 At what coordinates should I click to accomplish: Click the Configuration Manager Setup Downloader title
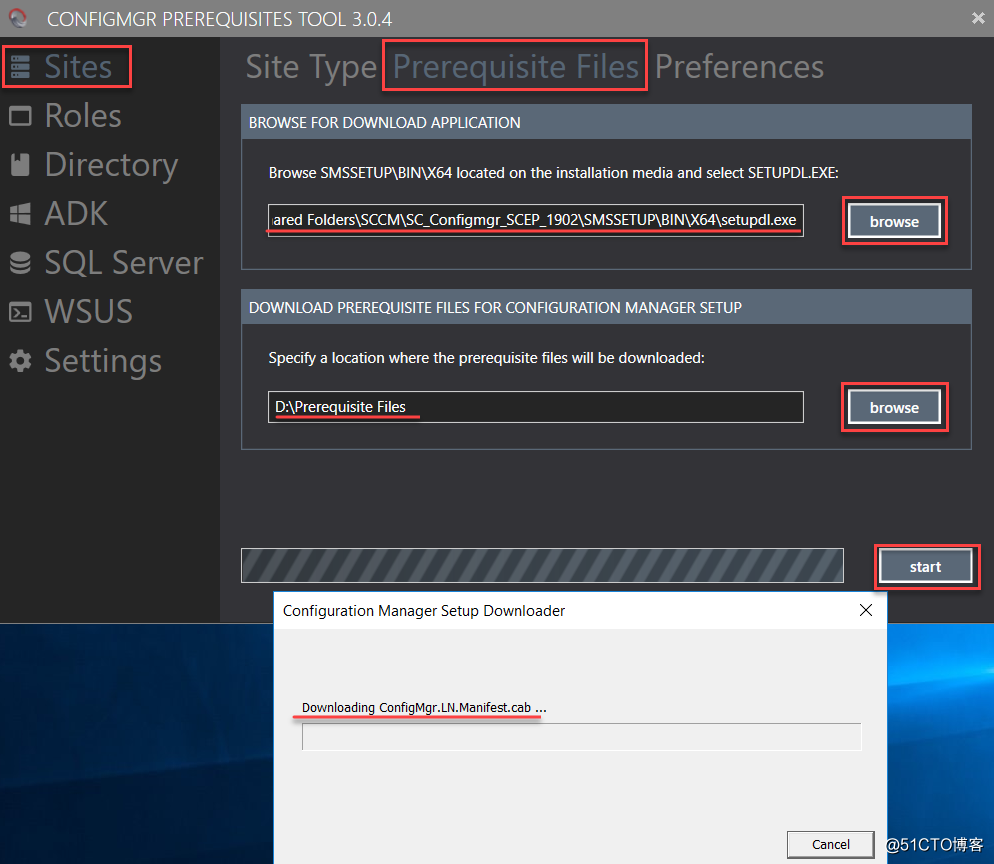click(423, 610)
